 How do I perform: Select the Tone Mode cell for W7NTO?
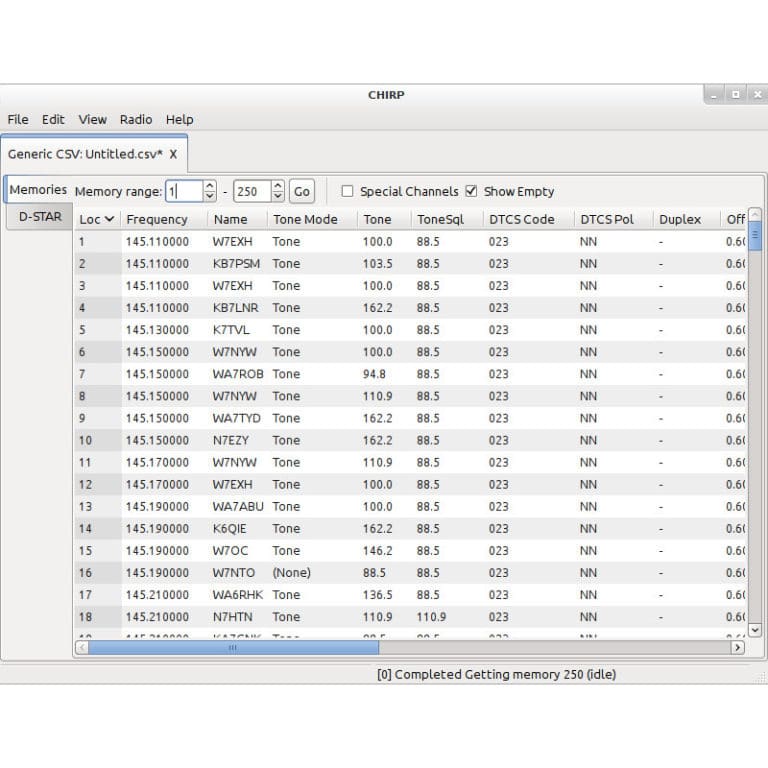pos(291,573)
